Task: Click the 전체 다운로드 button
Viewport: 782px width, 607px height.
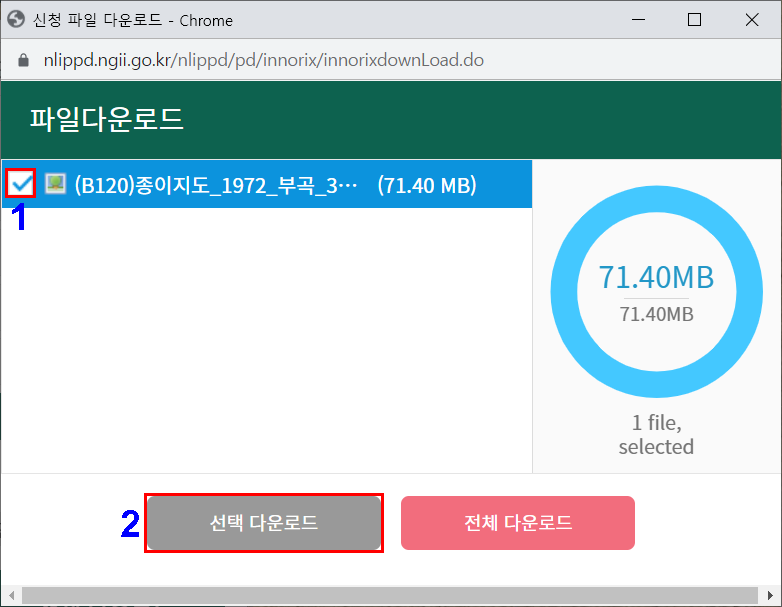Action: [518, 523]
